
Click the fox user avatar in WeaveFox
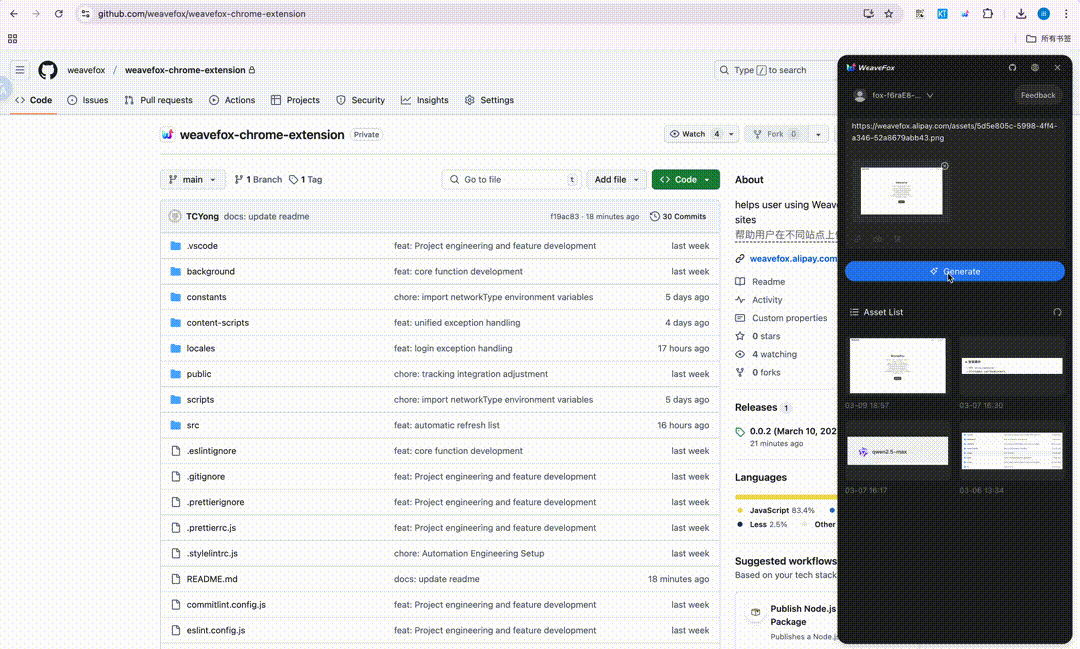click(860, 95)
